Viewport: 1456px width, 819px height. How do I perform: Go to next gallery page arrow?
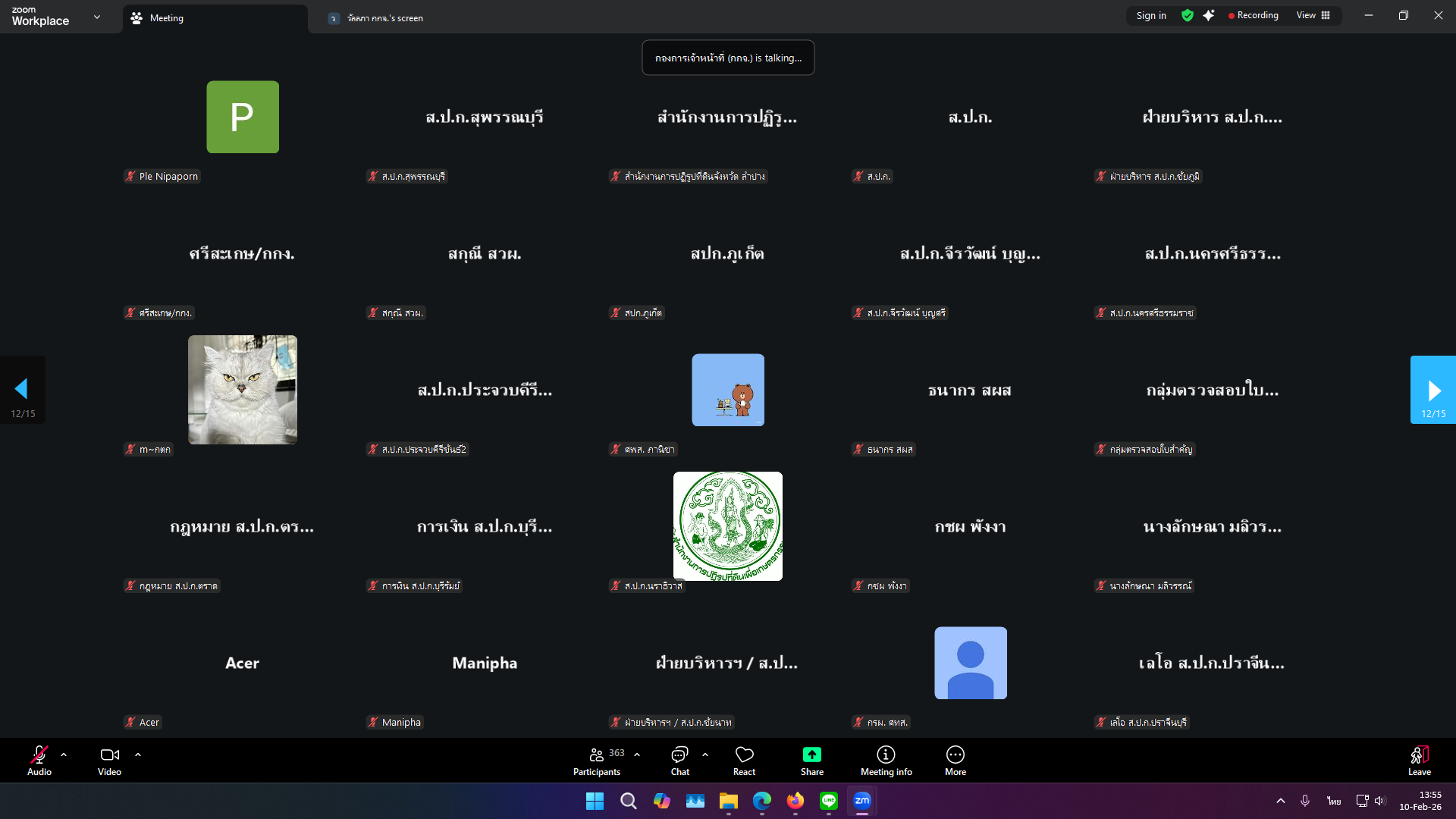tap(1432, 390)
